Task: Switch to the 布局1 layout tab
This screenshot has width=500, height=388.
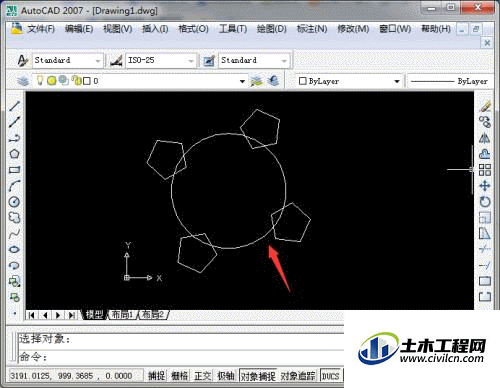Action: (x=122, y=315)
